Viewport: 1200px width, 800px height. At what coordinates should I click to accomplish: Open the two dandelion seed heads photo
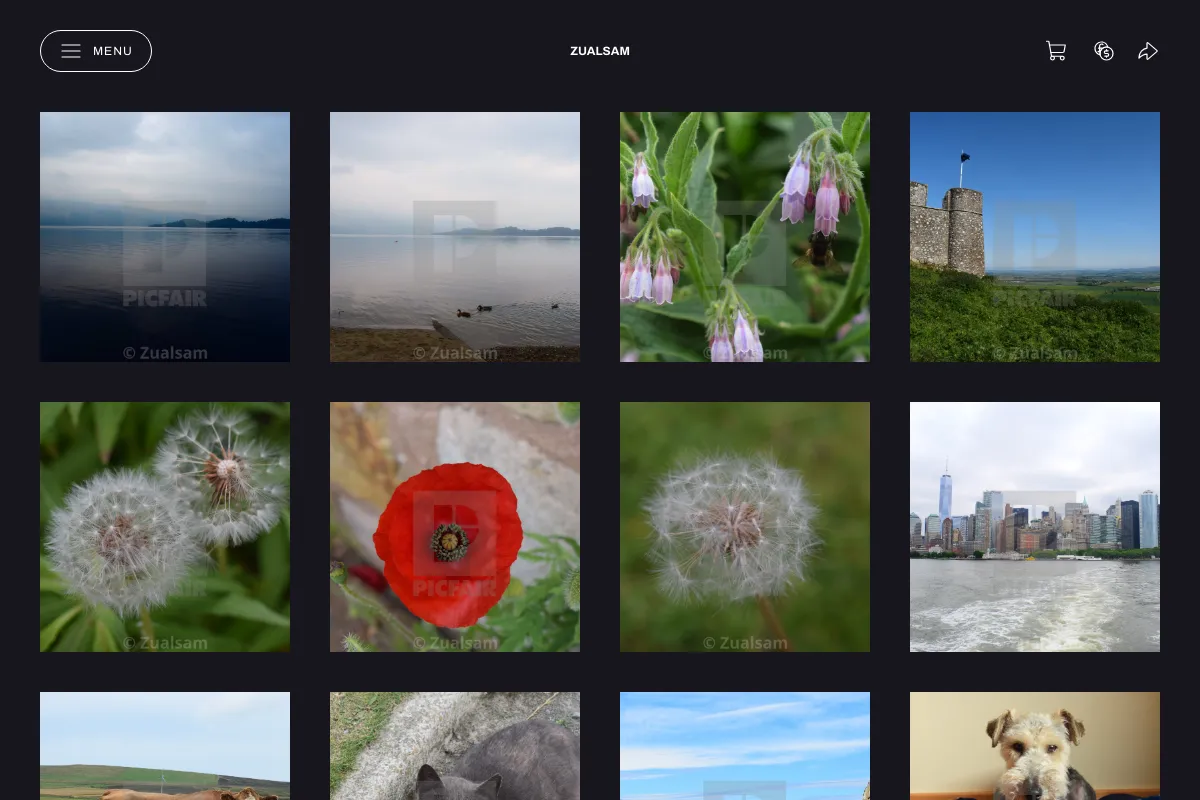(x=165, y=527)
